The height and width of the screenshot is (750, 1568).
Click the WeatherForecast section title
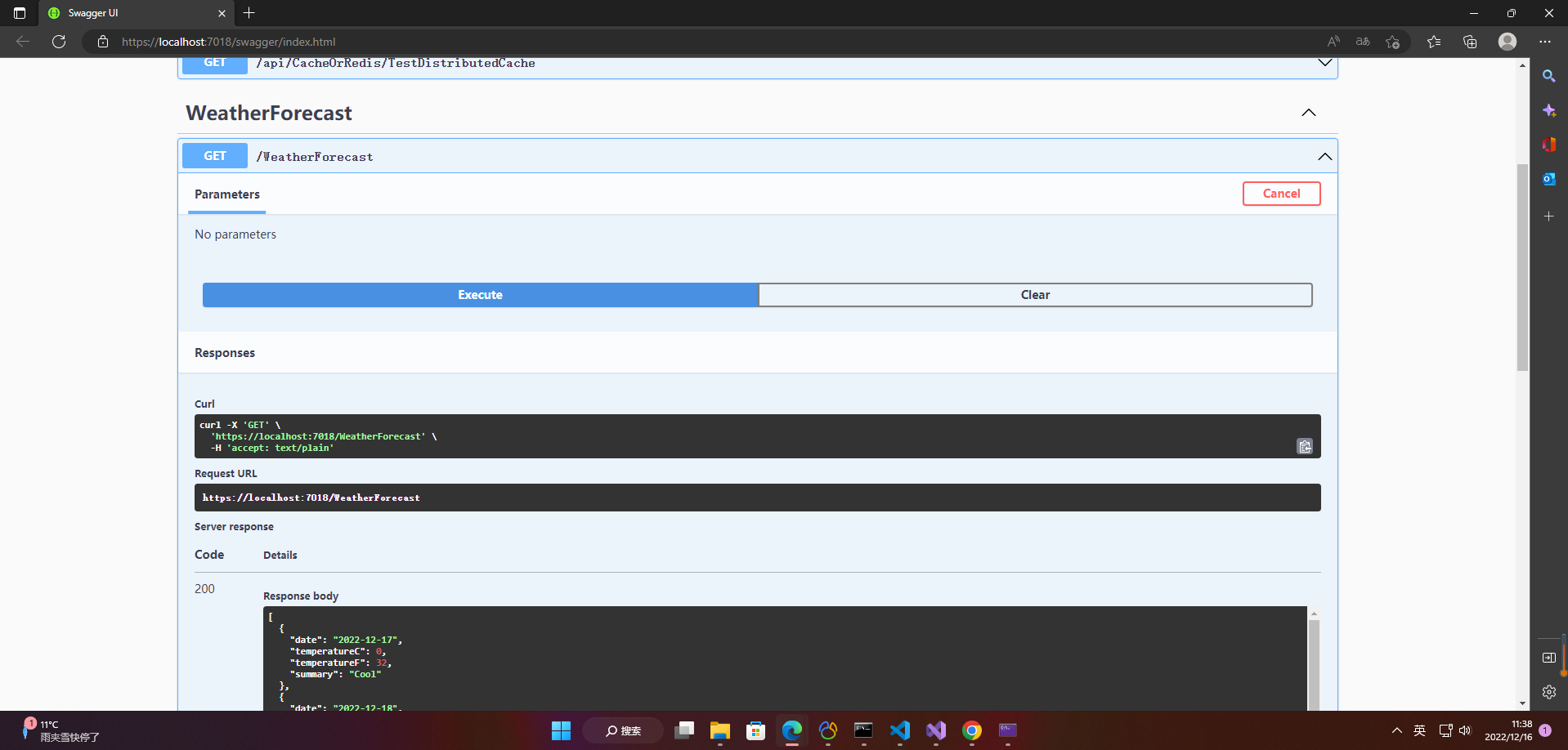(x=269, y=113)
